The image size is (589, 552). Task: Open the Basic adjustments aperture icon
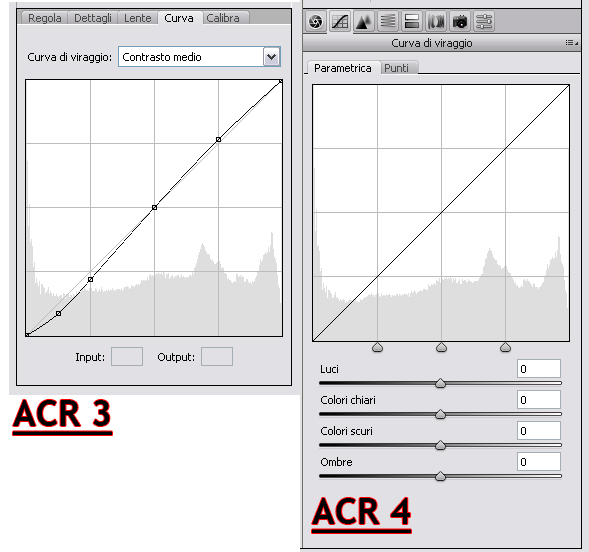(316, 21)
